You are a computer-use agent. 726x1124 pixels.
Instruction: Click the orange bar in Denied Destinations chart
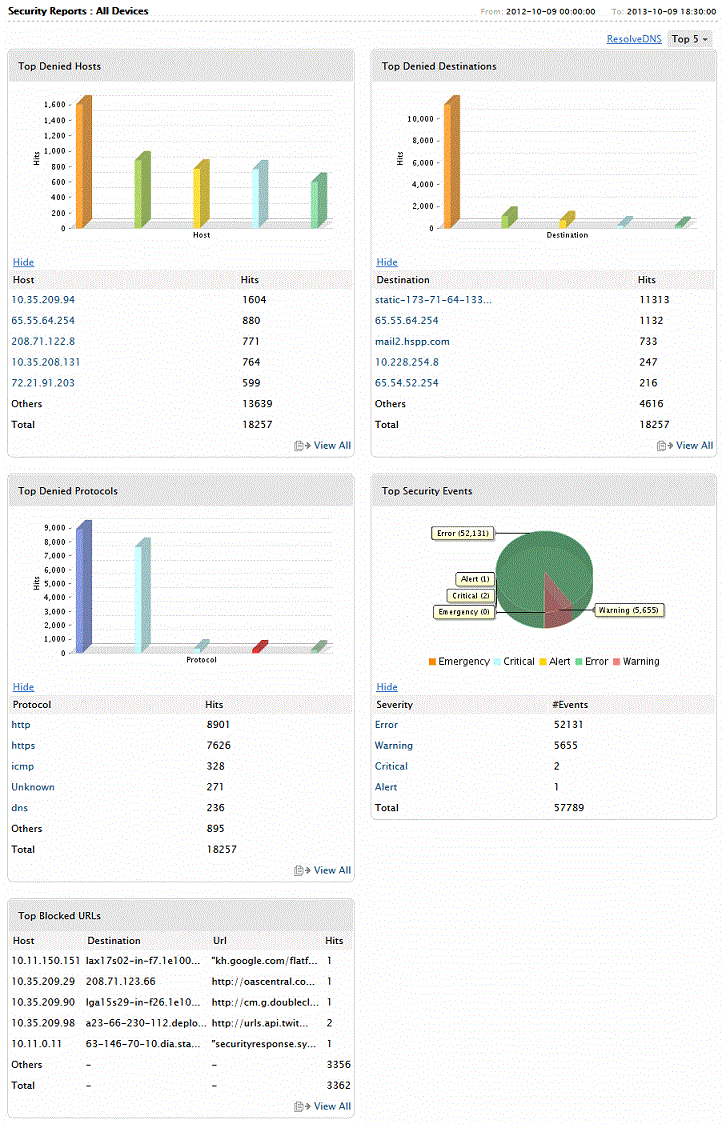pyautogui.click(x=451, y=163)
